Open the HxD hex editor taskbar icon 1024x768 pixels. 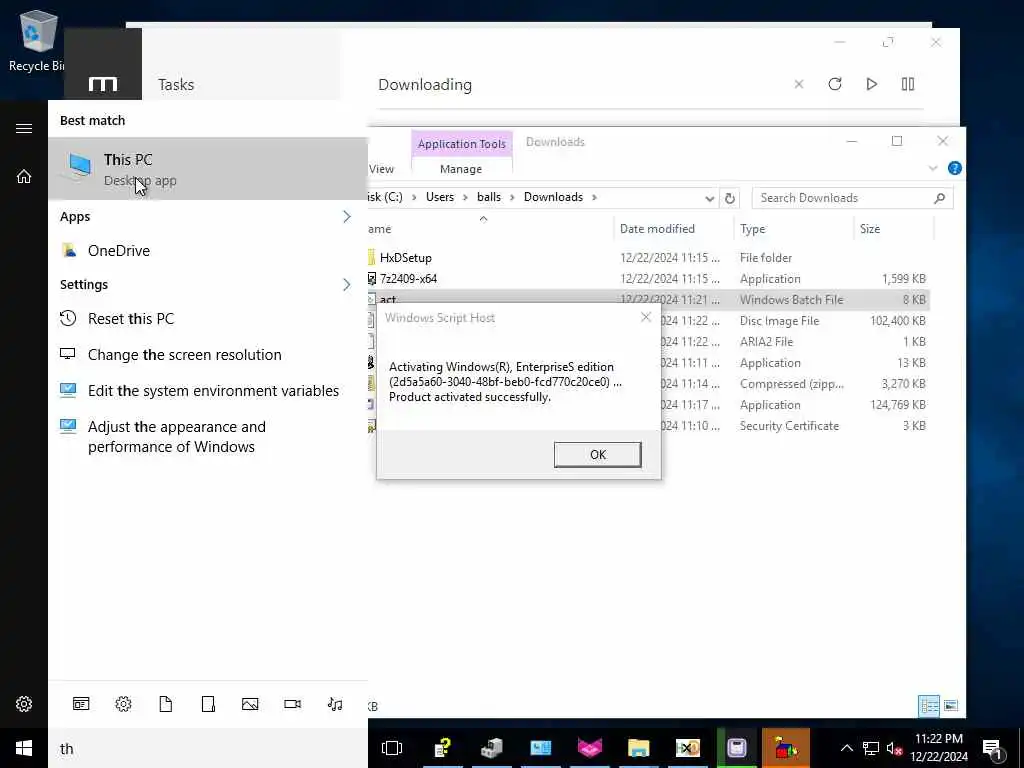[687, 748]
